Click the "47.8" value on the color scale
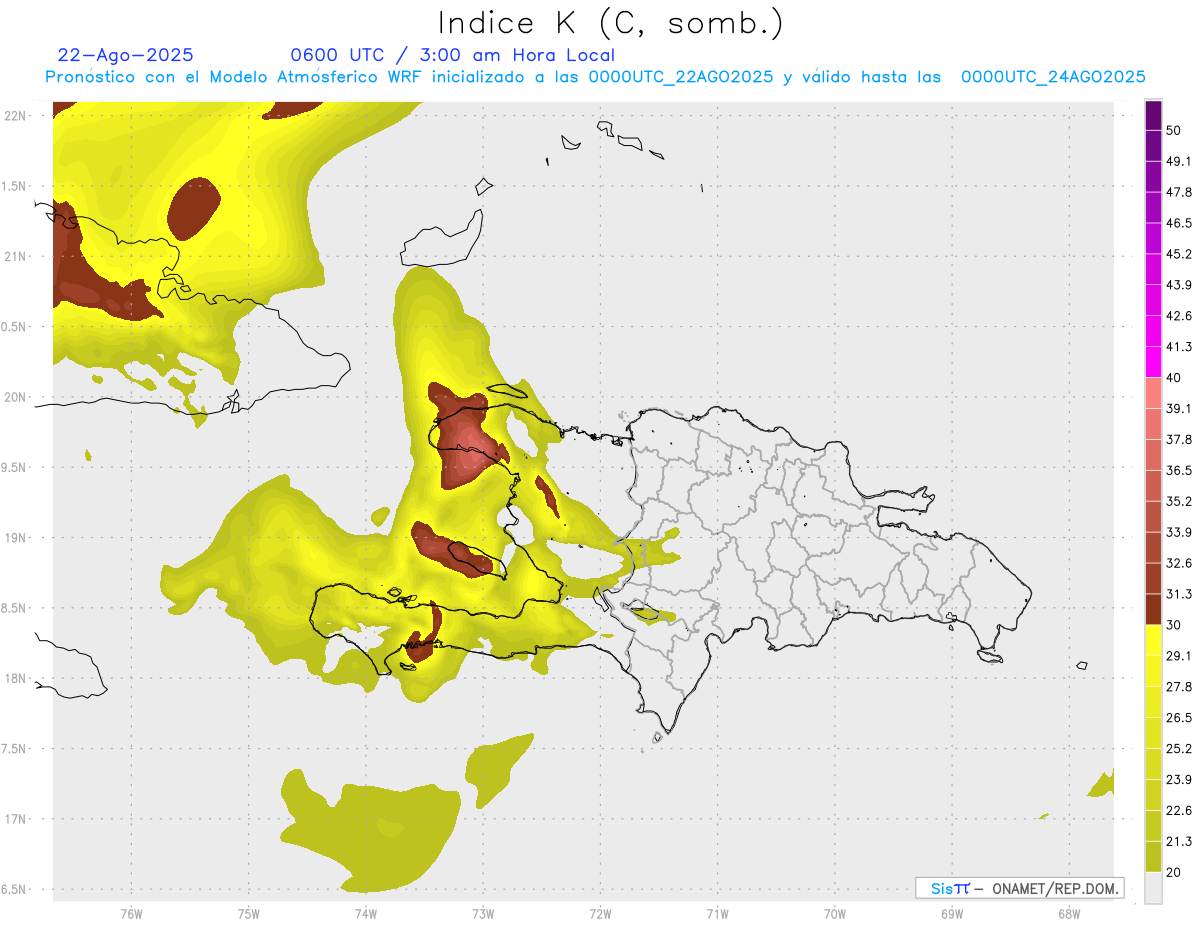The image size is (1200, 927). pyautogui.click(x=1179, y=192)
